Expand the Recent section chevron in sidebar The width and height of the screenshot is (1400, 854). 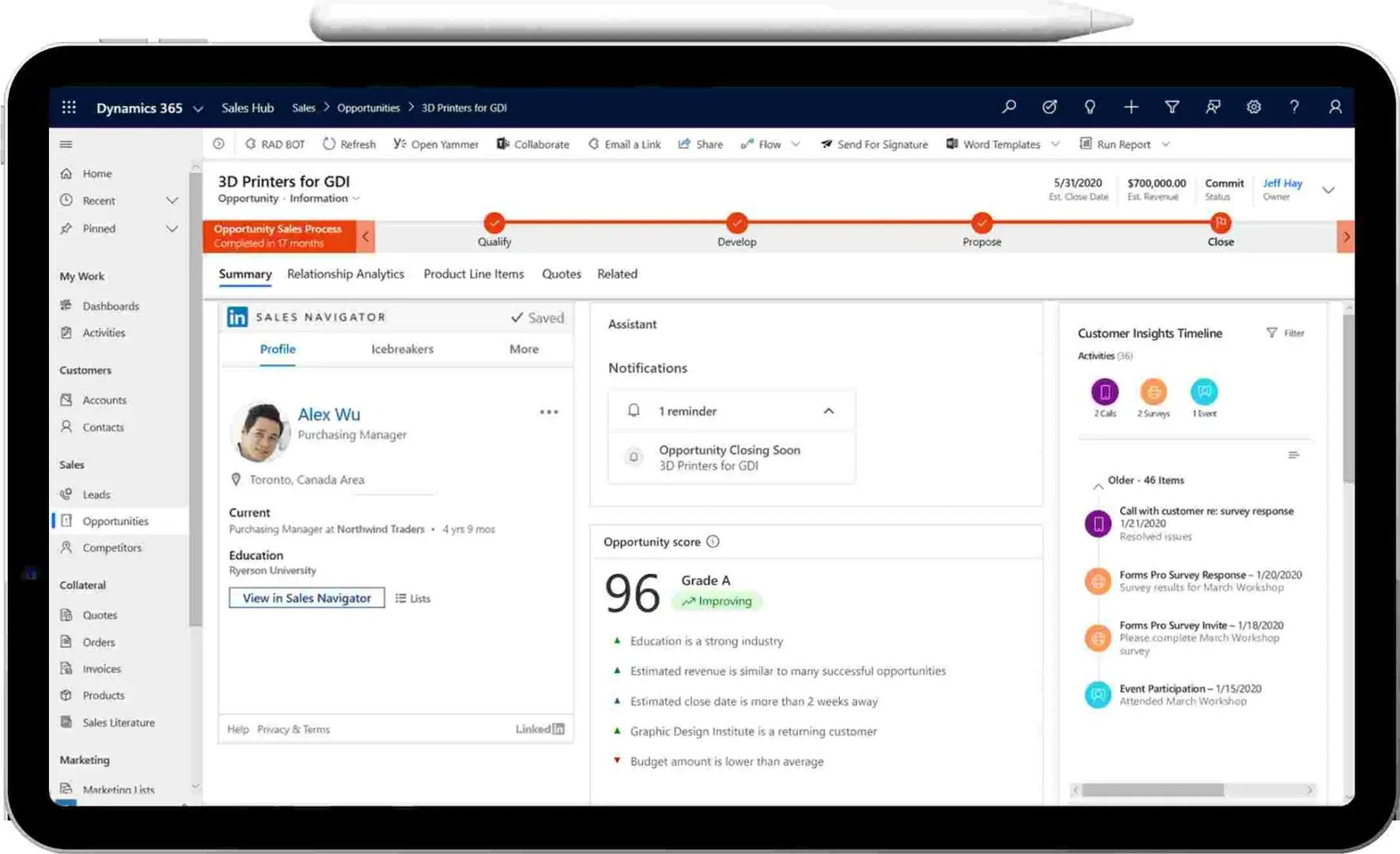click(172, 201)
